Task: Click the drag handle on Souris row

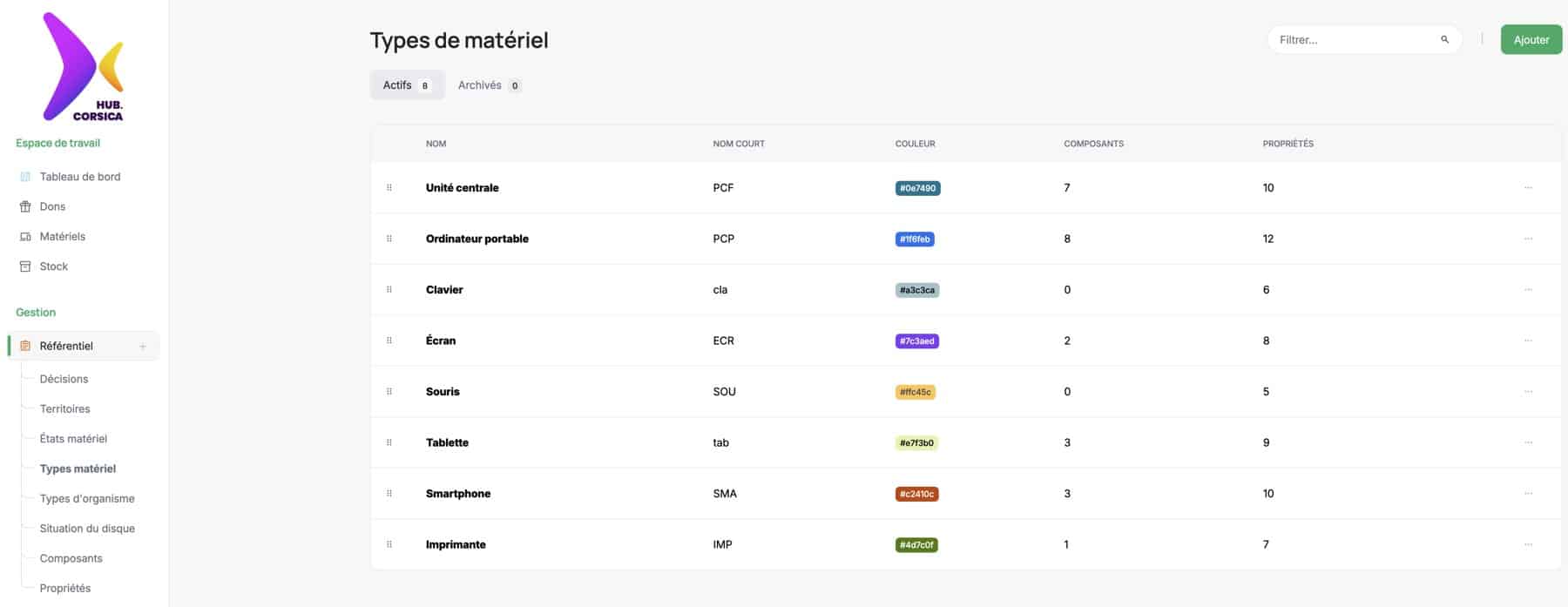Action: 389,392
